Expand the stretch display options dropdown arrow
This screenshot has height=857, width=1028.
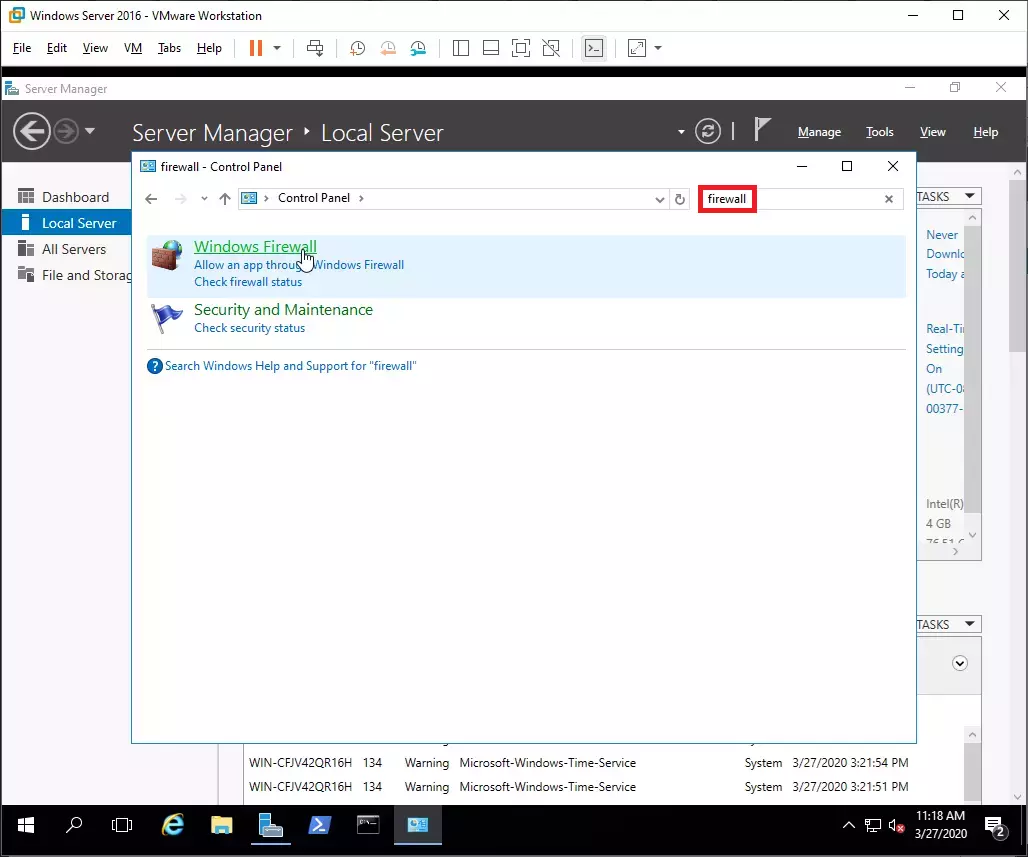pyautogui.click(x=658, y=48)
